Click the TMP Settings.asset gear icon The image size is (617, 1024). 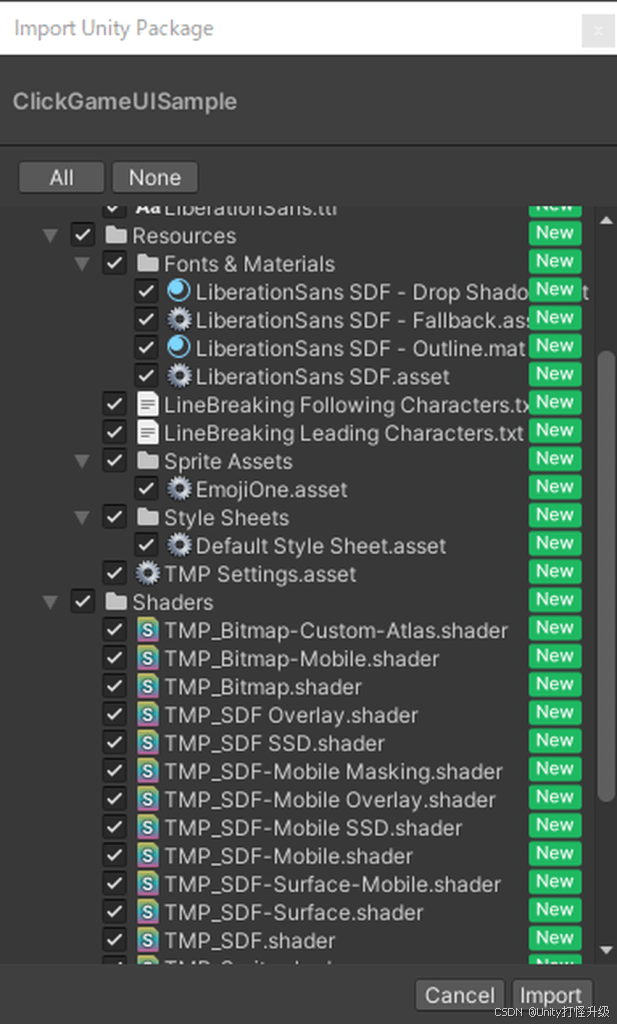point(148,573)
